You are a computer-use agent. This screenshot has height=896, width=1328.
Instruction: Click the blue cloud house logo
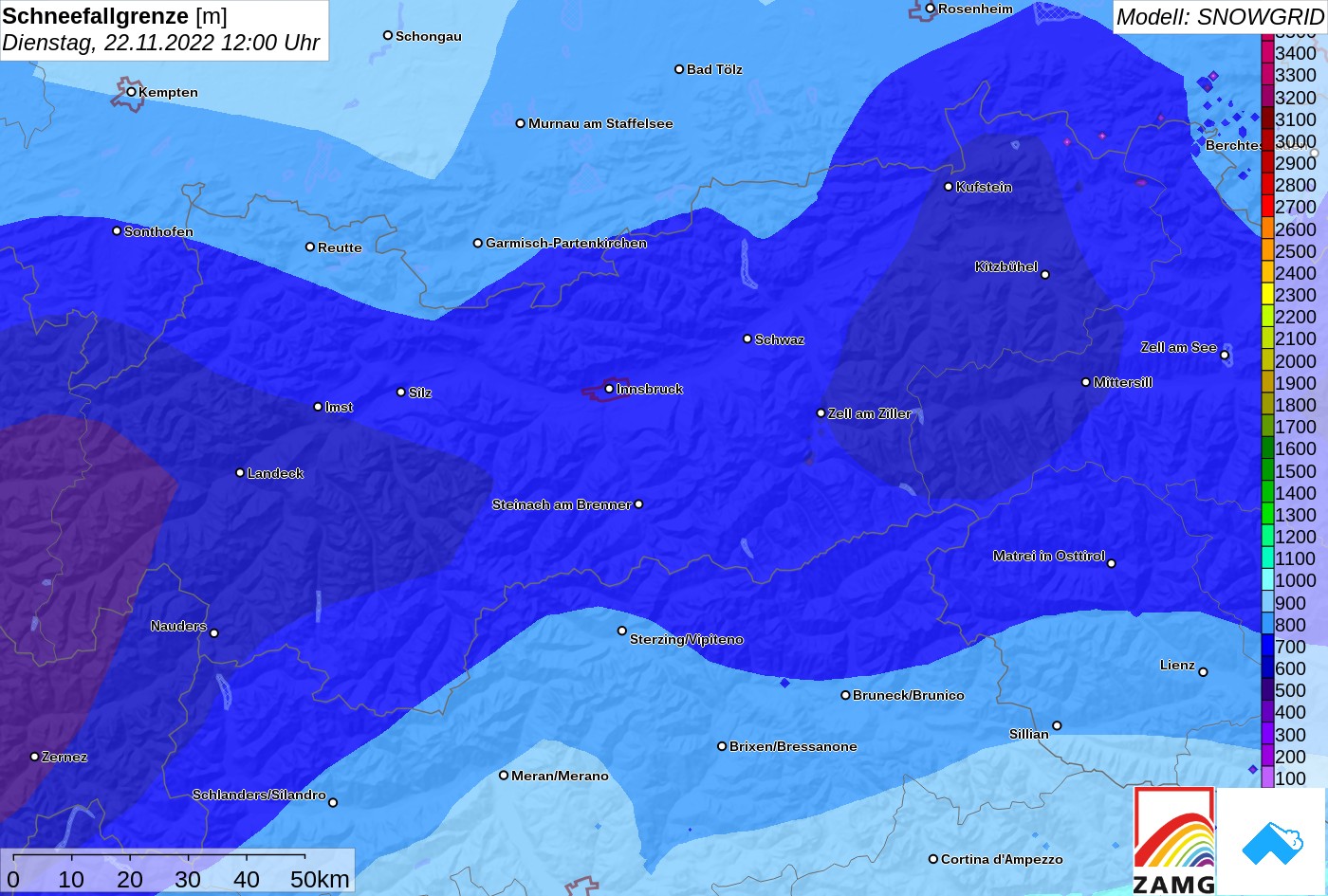pos(1271,841)
